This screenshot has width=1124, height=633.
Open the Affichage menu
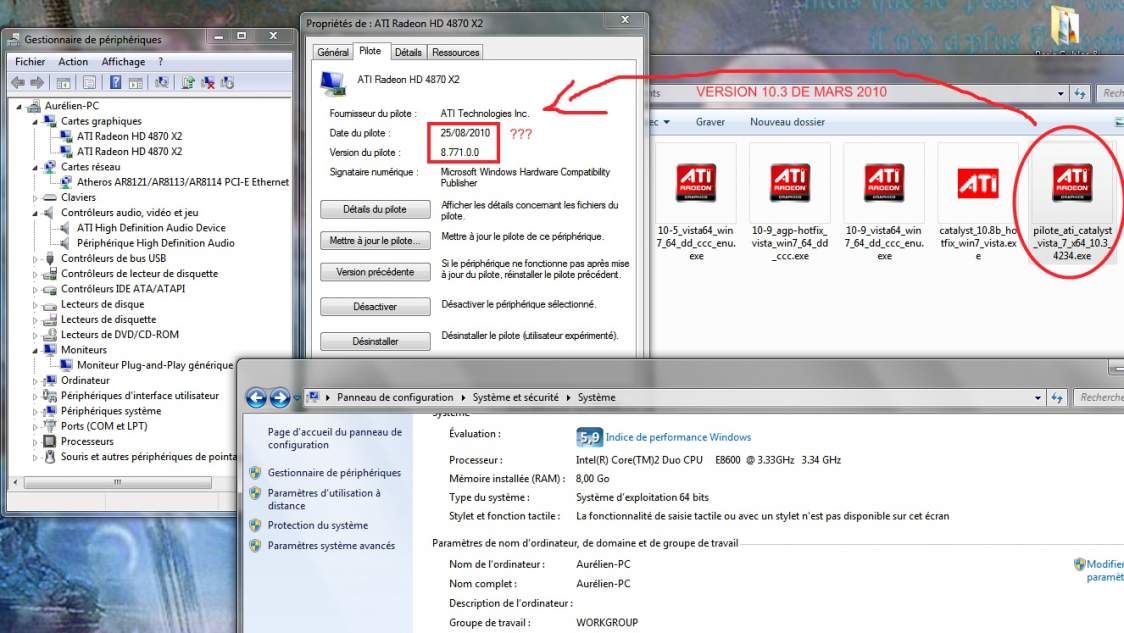[x=123, y=61]
